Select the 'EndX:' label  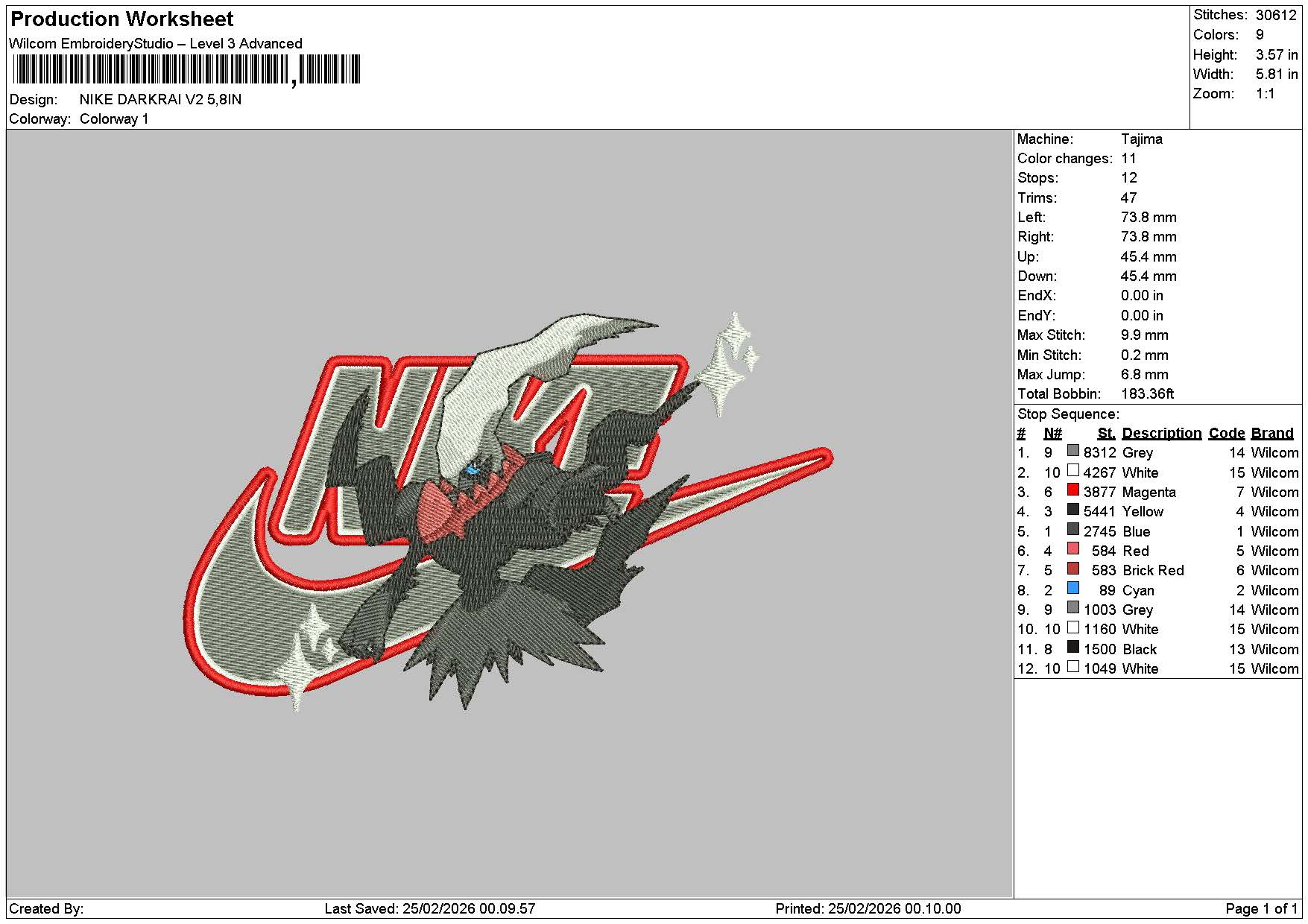[x=1037, y=296]
